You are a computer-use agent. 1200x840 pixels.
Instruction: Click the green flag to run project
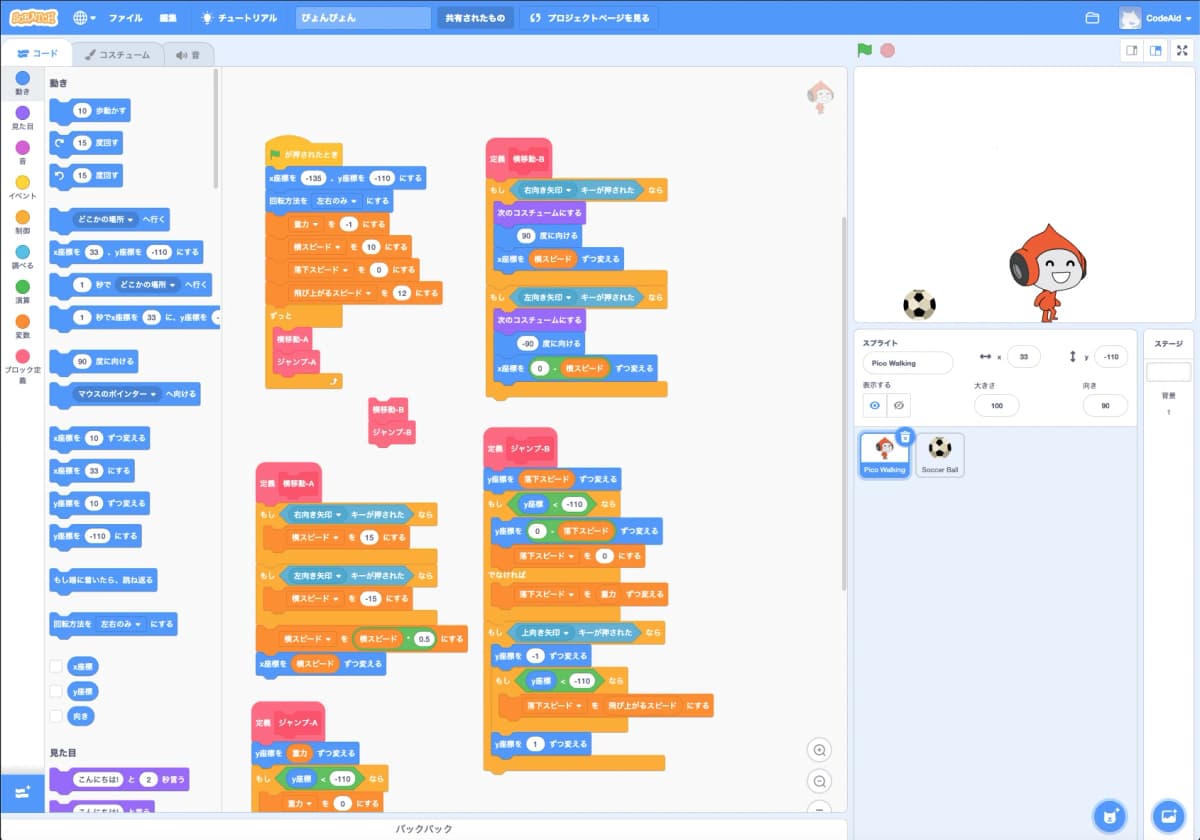click(x=865, y=50)
